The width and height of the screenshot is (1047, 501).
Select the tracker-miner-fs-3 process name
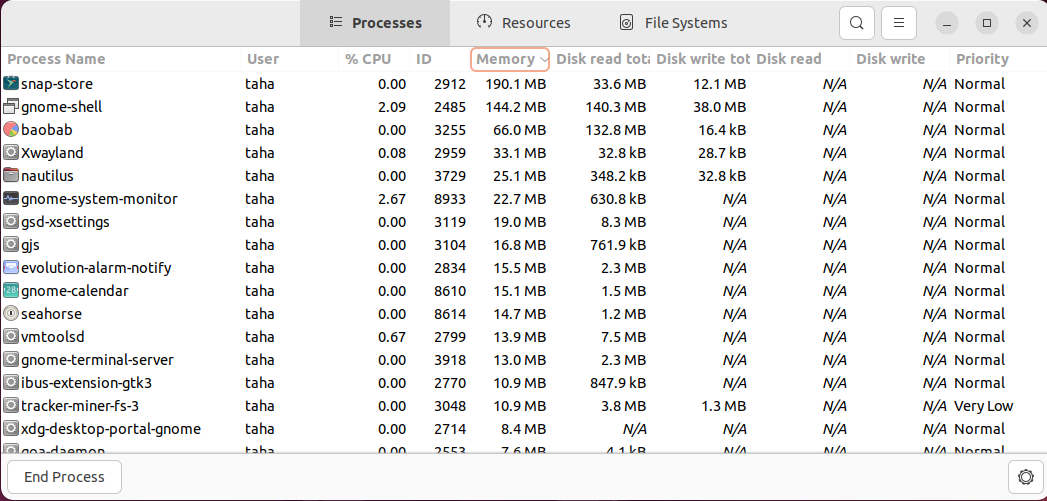pyautogui.click(x=80, y=406)
